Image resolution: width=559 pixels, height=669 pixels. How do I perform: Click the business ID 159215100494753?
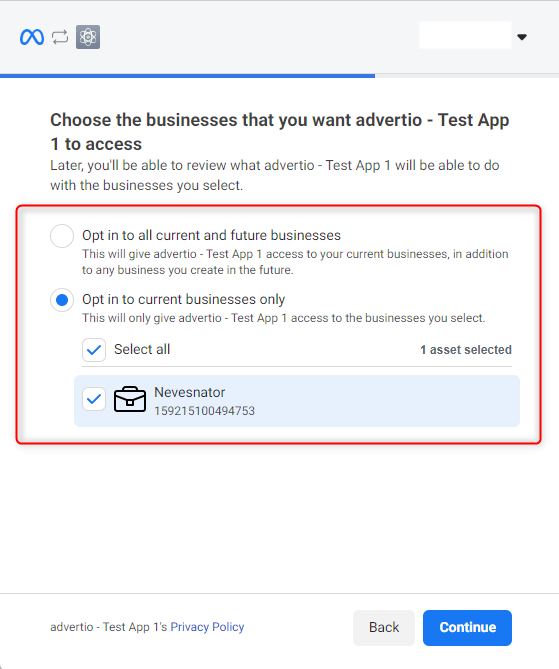point(204,411)
